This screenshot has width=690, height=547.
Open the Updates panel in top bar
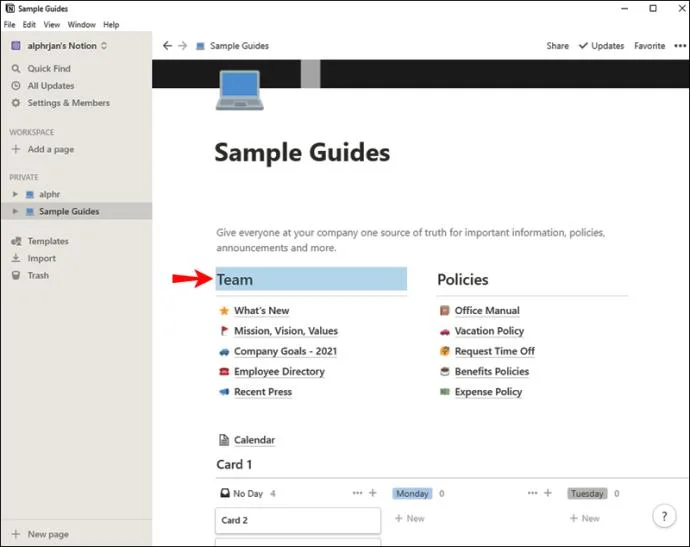coord(602,46)
